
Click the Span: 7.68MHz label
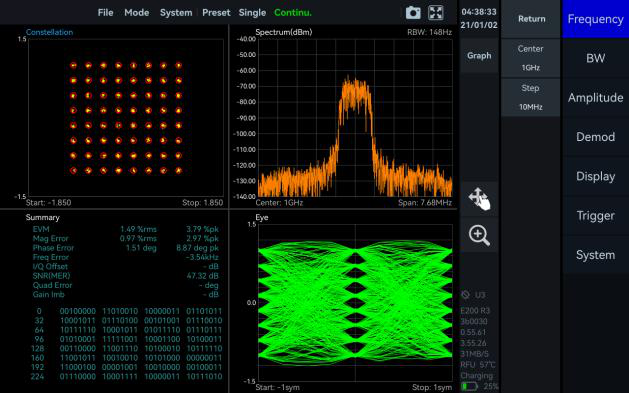pos(425,203)
